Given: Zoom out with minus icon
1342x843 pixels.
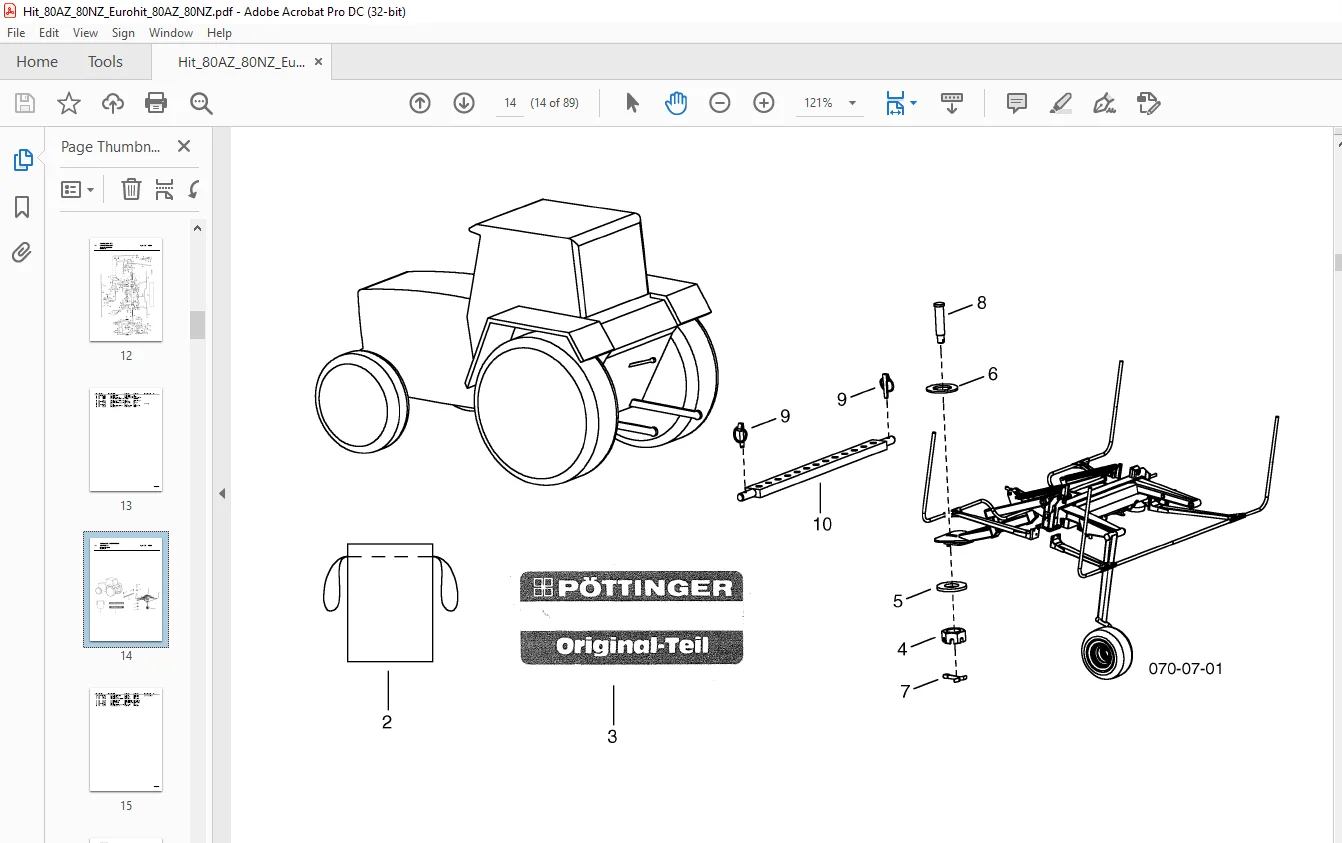Looking at the screenshot, I should pos(720,103).
